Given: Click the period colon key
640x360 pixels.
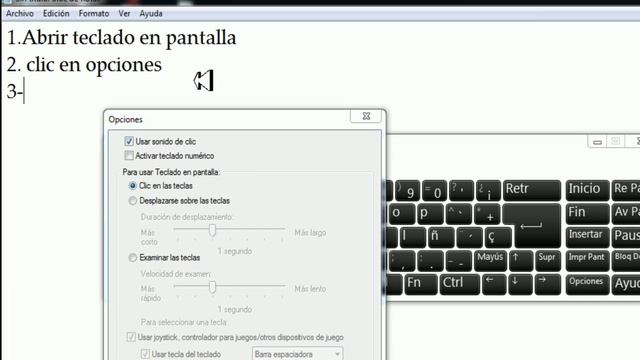Looking at the screenshot, I should click(x=430, y=260).
